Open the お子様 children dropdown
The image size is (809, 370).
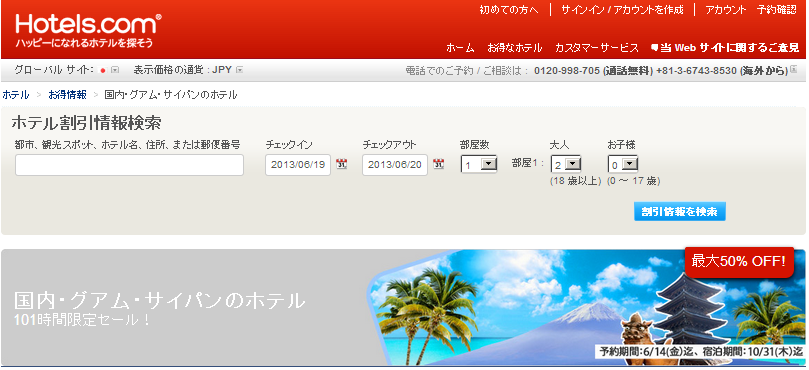click(623, 165)
